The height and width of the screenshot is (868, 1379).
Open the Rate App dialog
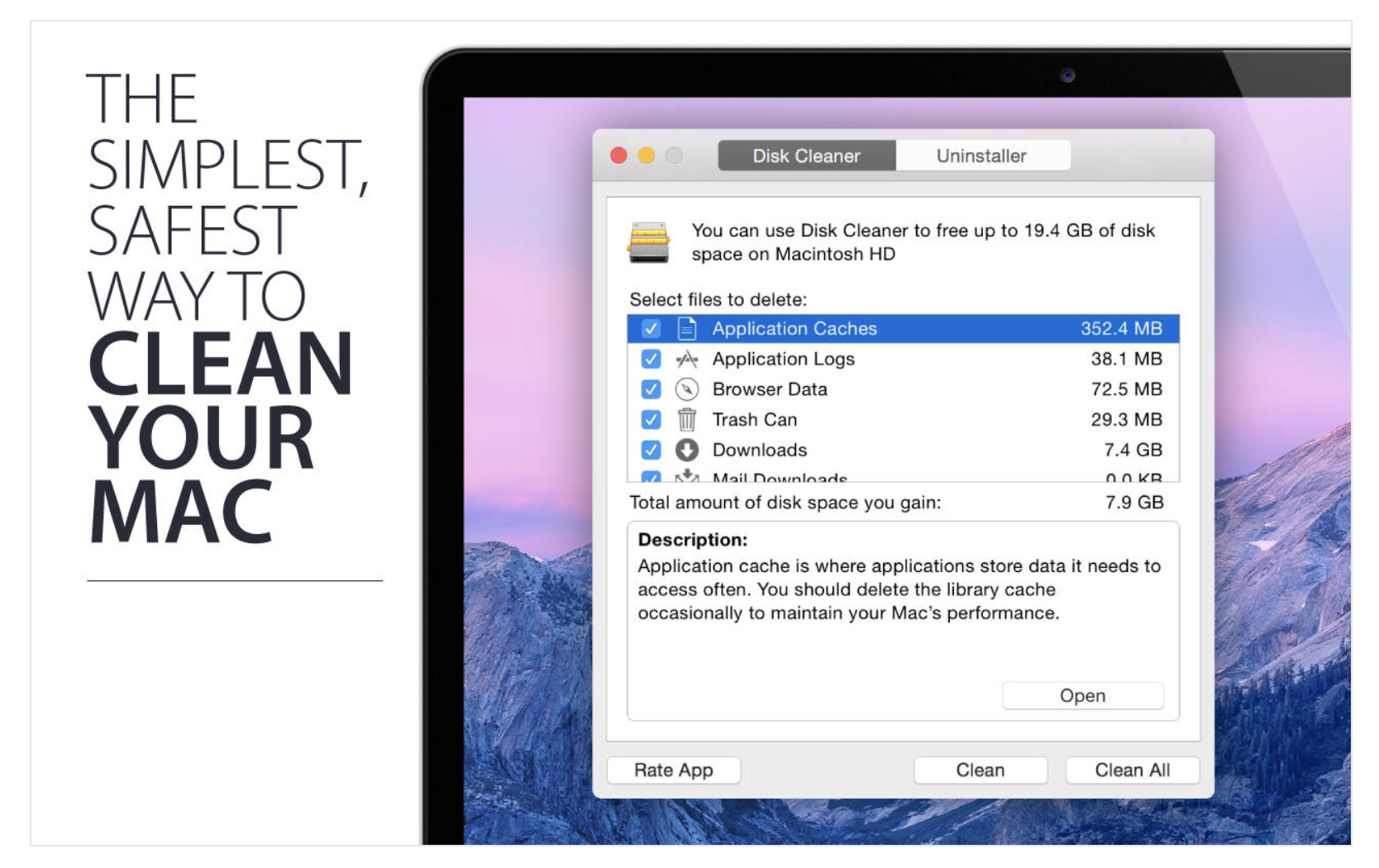tap(673, 770)
